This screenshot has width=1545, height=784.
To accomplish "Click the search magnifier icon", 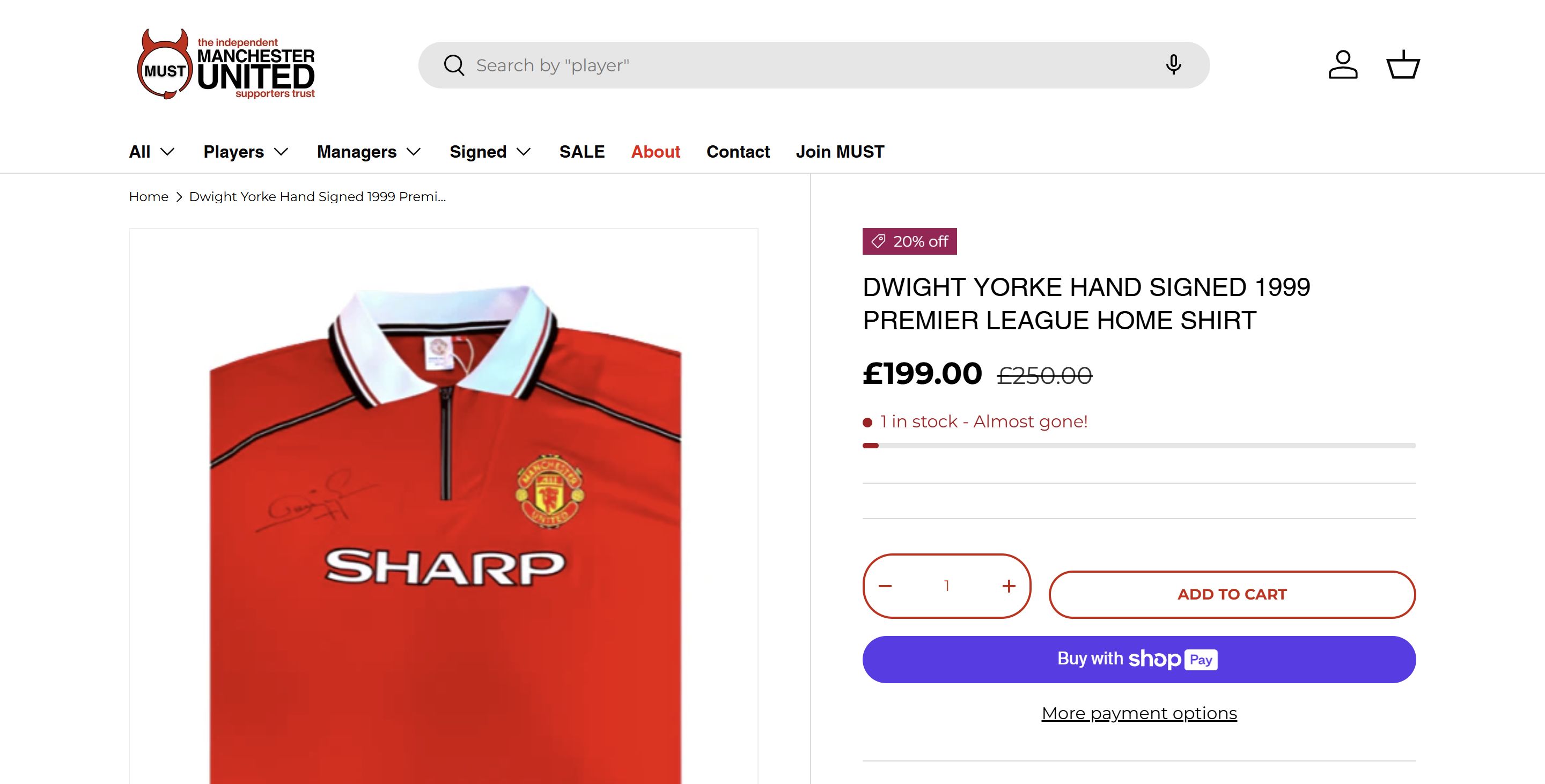I will 454,65.
